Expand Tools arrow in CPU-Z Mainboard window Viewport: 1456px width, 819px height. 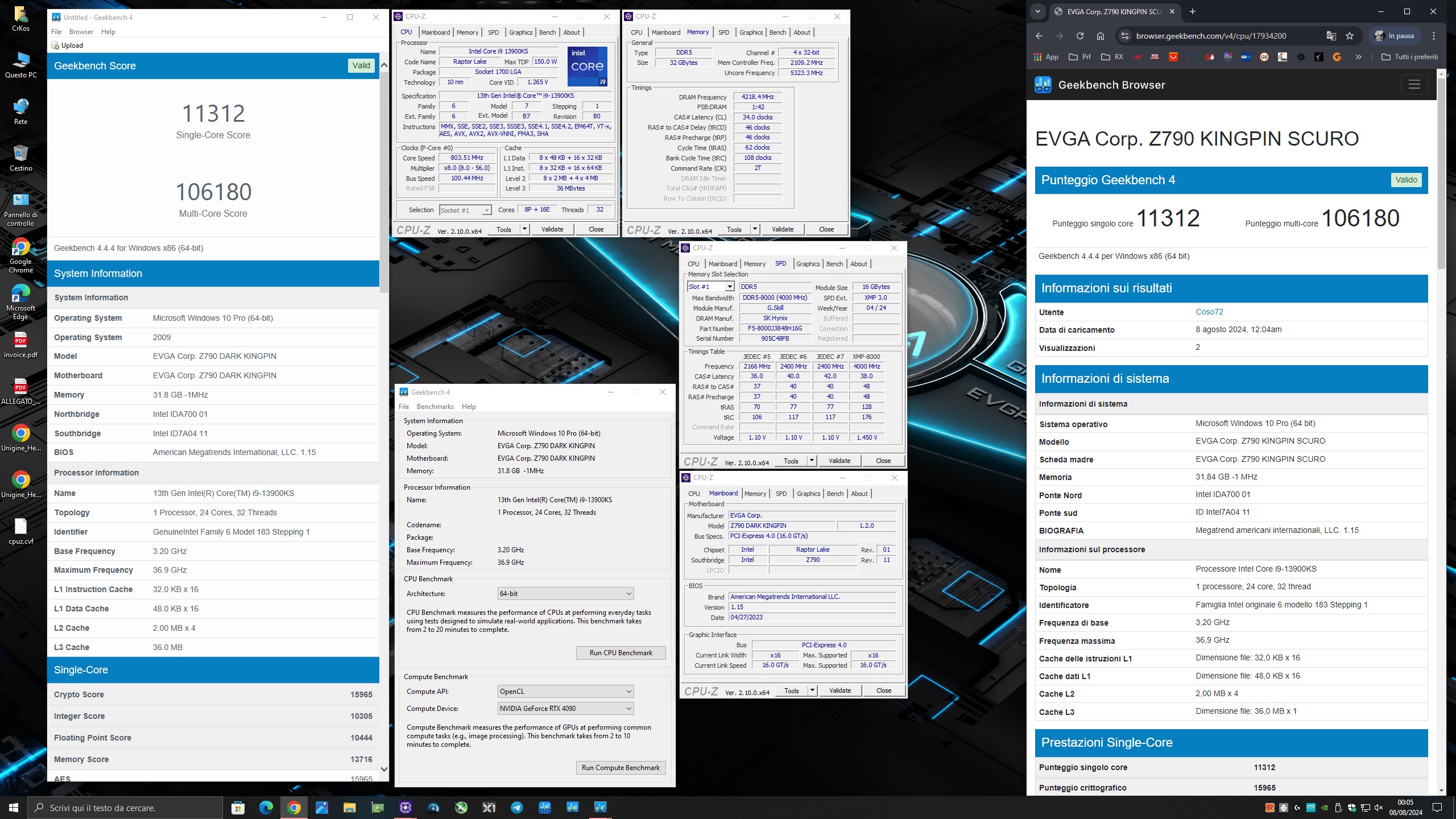tap(812, 690)
